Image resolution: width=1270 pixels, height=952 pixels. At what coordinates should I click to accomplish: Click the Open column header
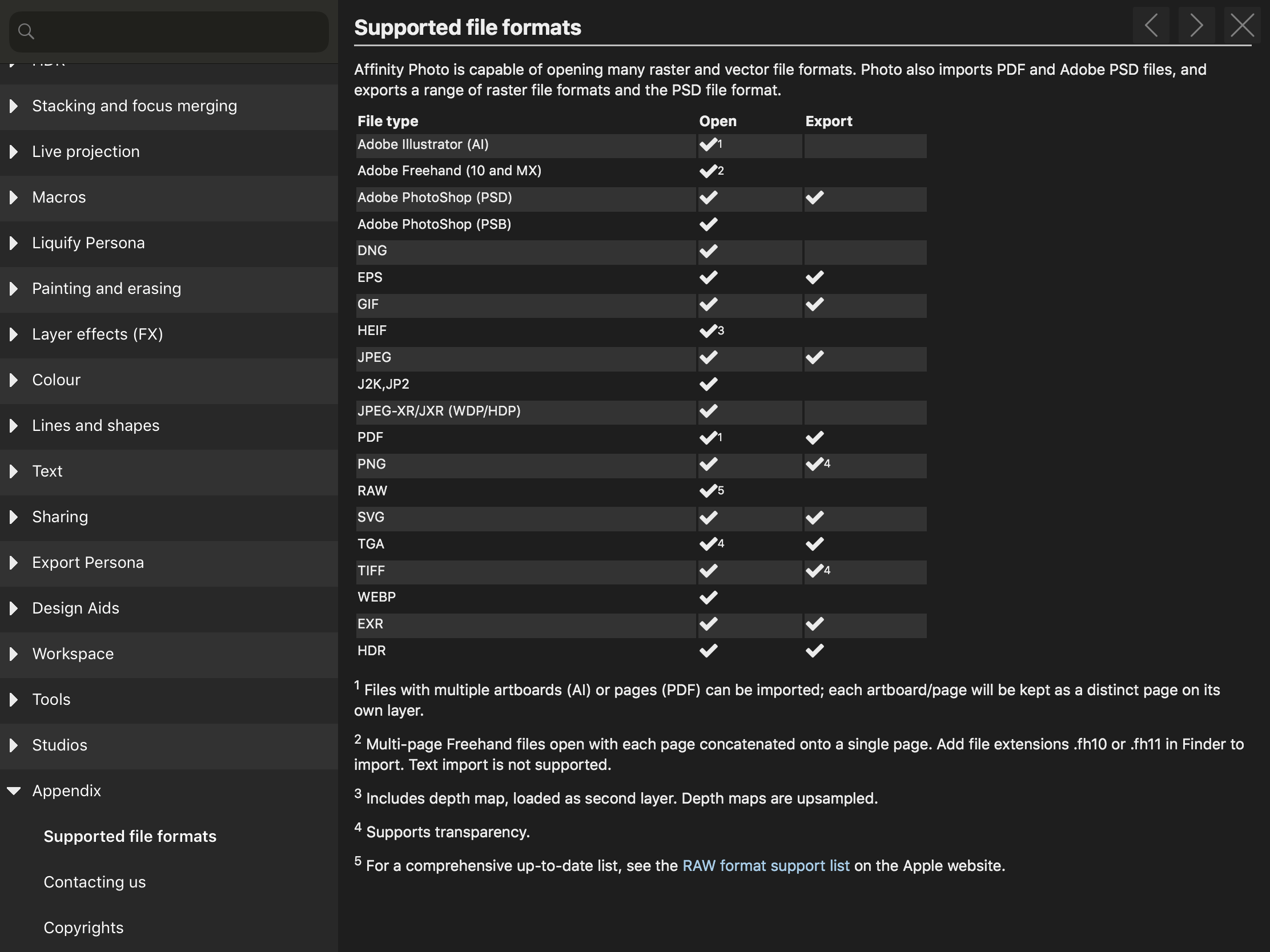click(718, 121)
